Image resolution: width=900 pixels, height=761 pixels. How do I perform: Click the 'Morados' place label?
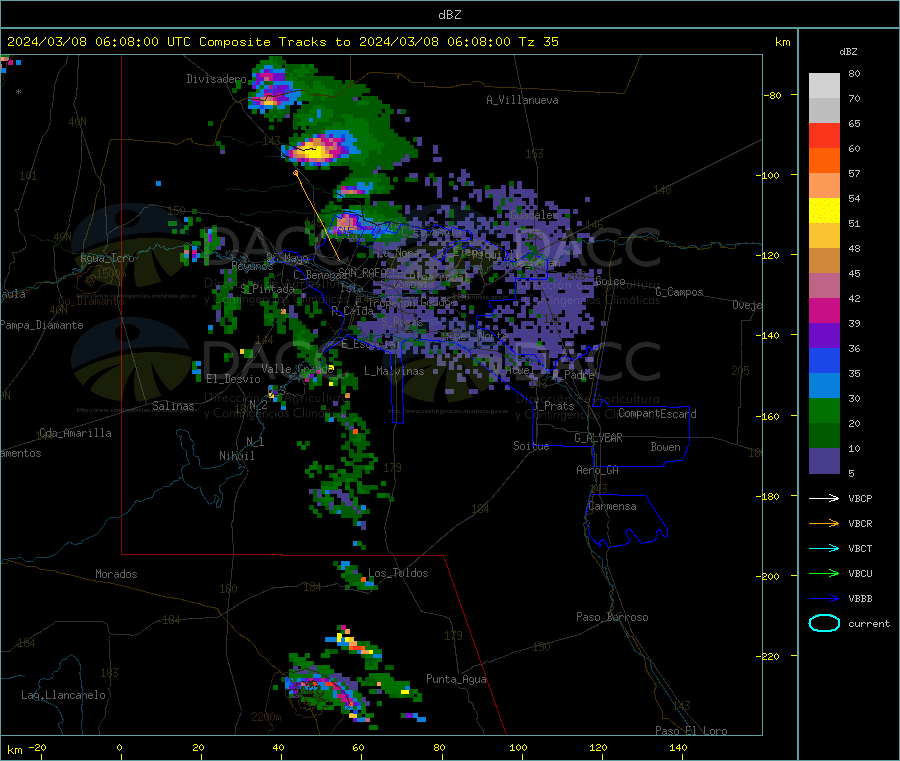tap(116, 574)
